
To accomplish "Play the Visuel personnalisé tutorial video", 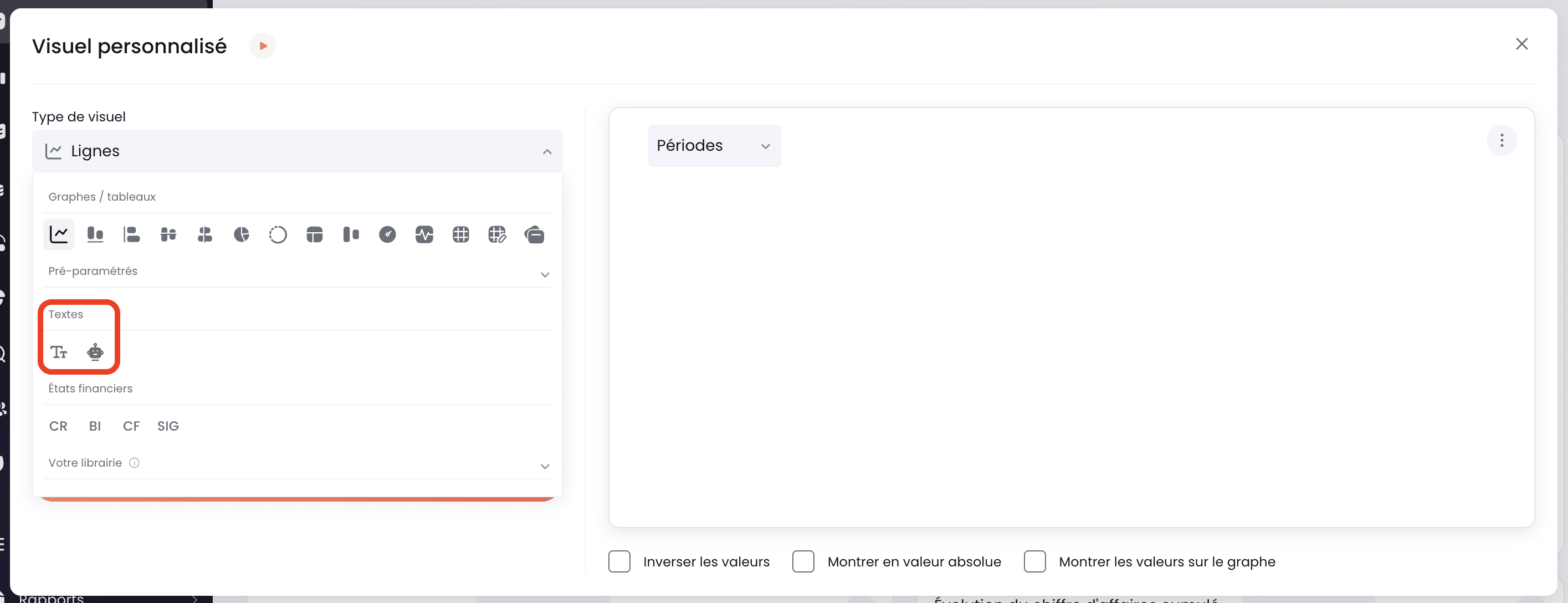I will [x=262, y=47].
